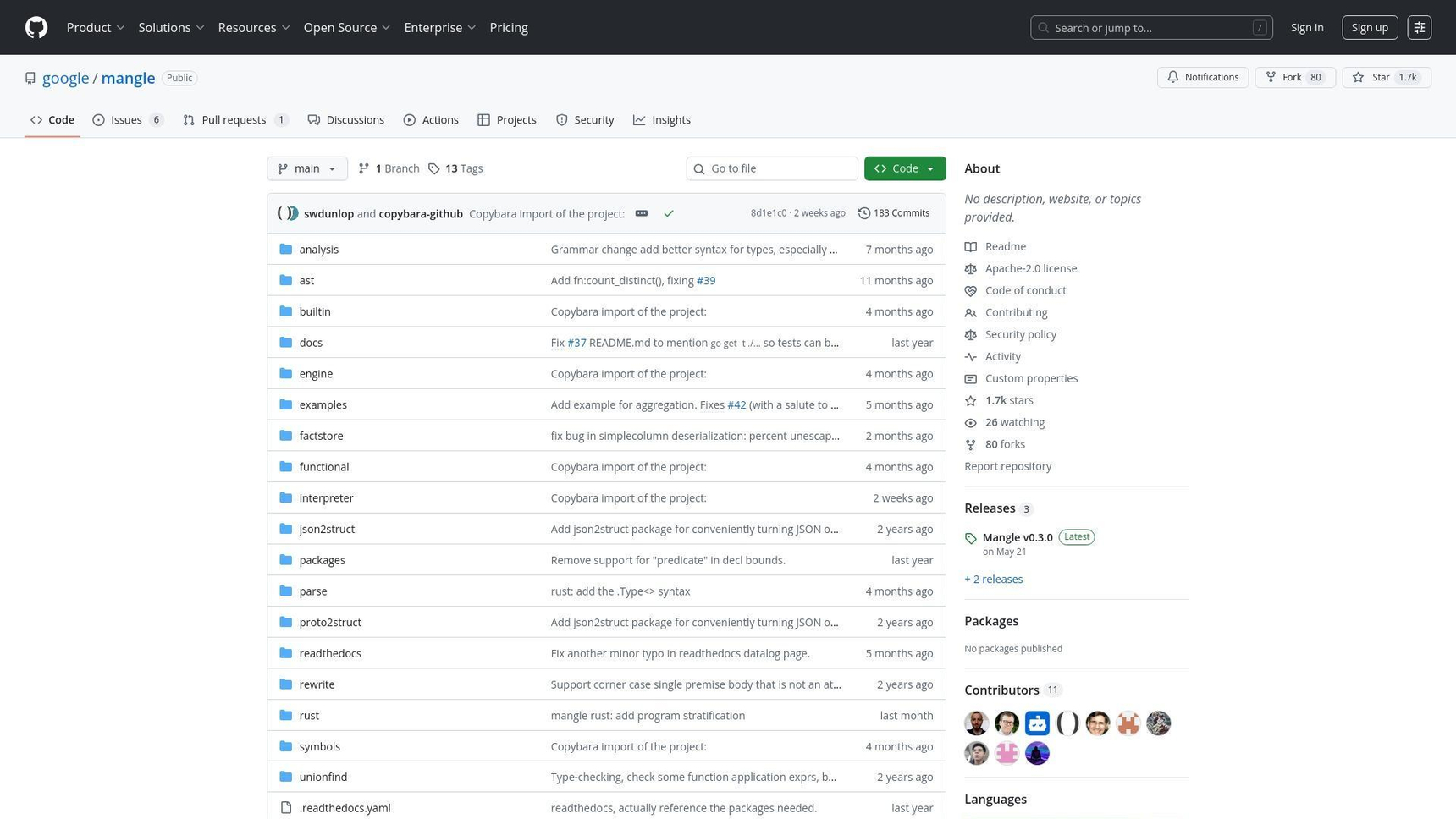Open the '+ 2 releases' link

pos(993,579)
